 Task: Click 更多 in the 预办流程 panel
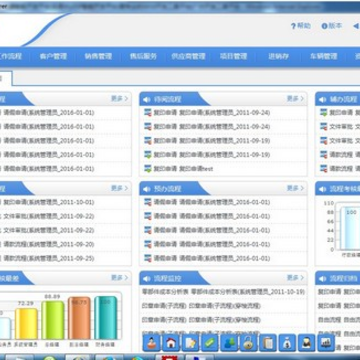point(295,188)
